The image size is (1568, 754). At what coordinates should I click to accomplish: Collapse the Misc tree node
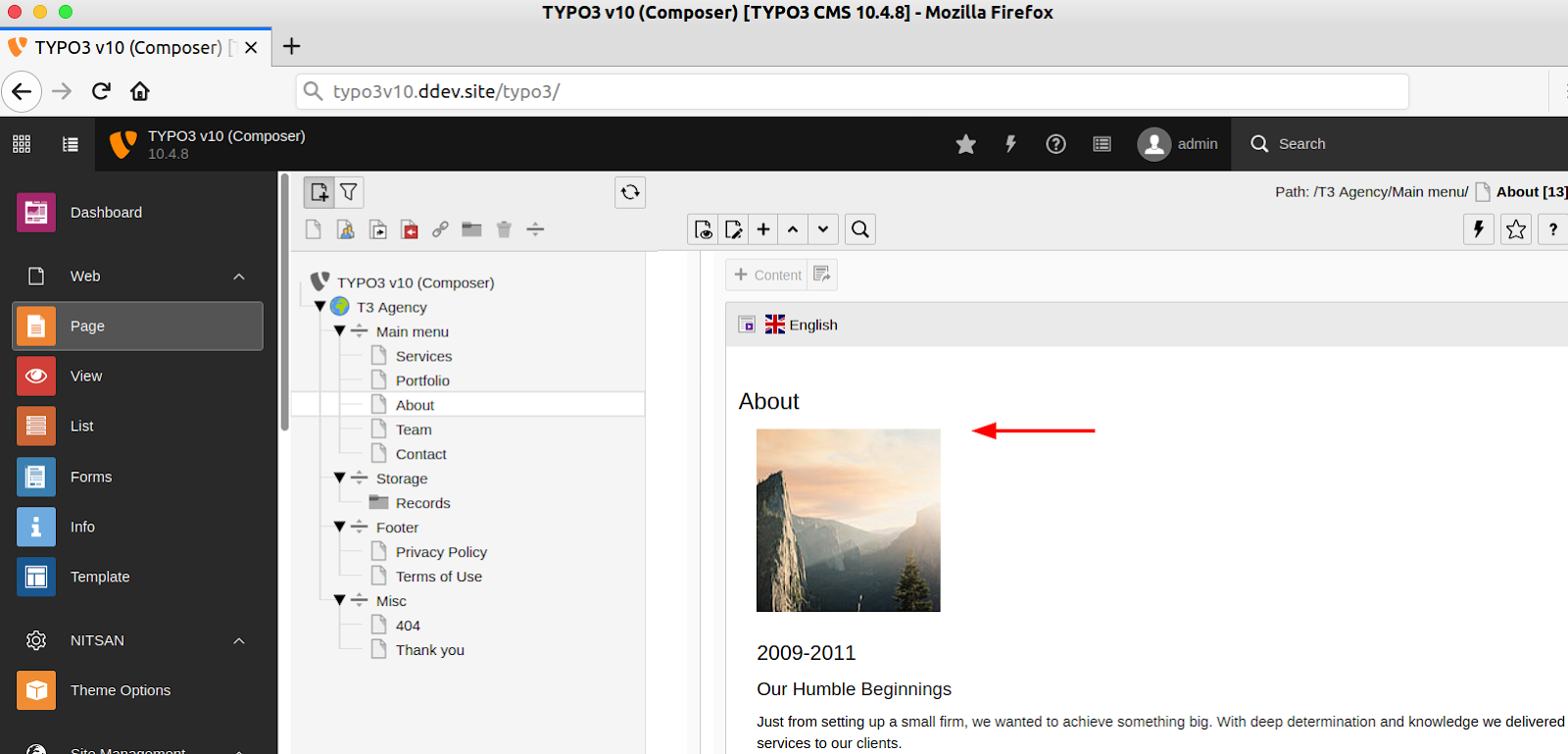click(340, 601)
